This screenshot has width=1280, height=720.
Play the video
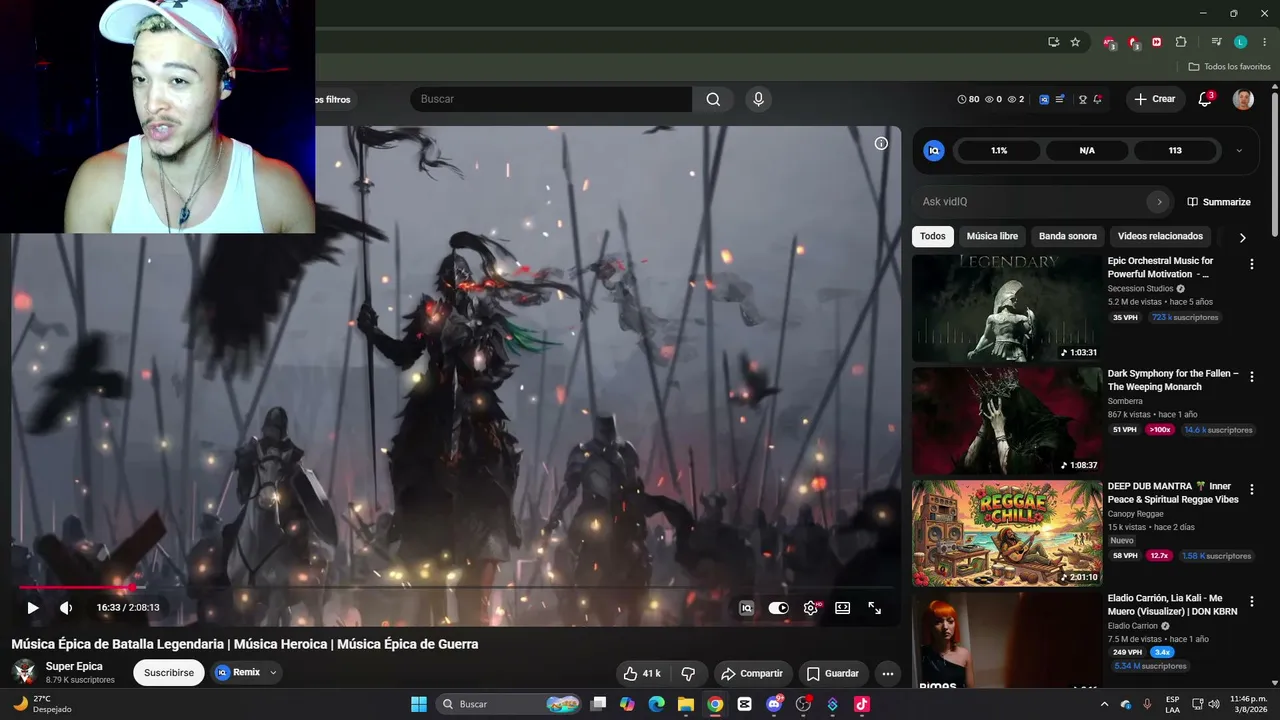click(33, 607)
